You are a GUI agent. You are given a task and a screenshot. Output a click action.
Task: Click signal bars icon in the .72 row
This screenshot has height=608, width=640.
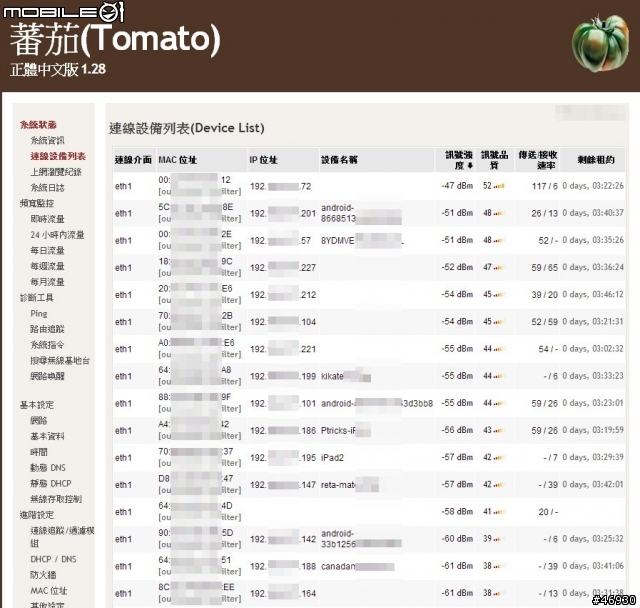[x=499, y=186]
